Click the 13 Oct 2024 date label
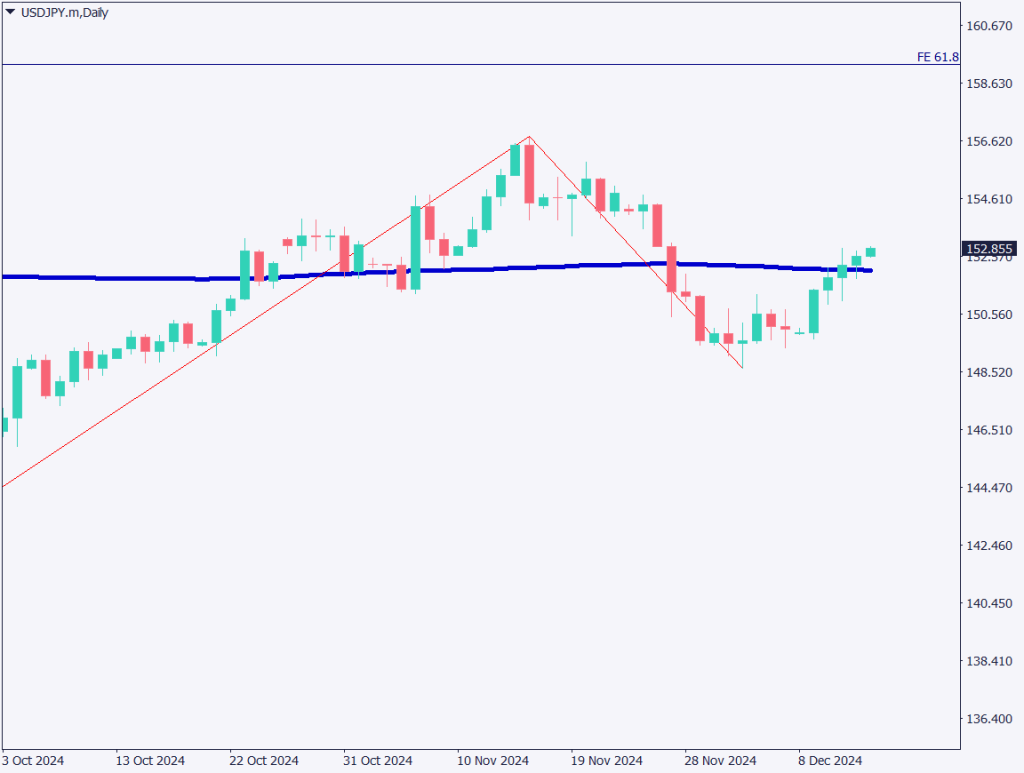The height and width of the screenshot is (773, 1024). click(150, 761)
